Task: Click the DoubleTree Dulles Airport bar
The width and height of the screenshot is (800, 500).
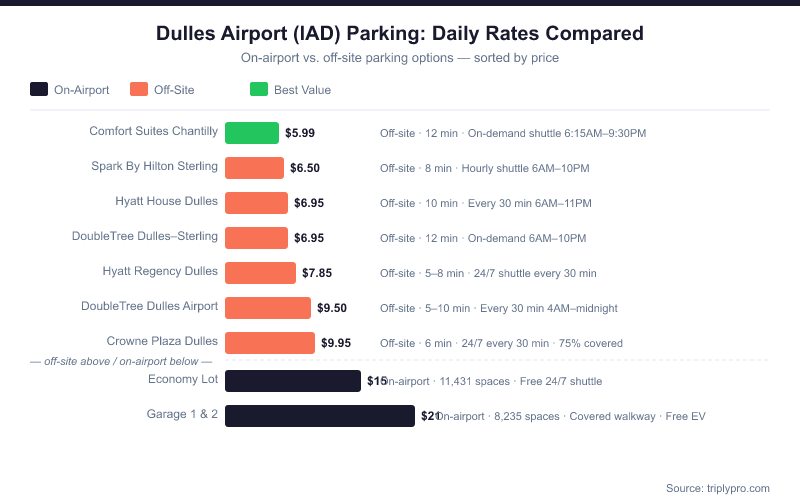Action: point(268,308)
